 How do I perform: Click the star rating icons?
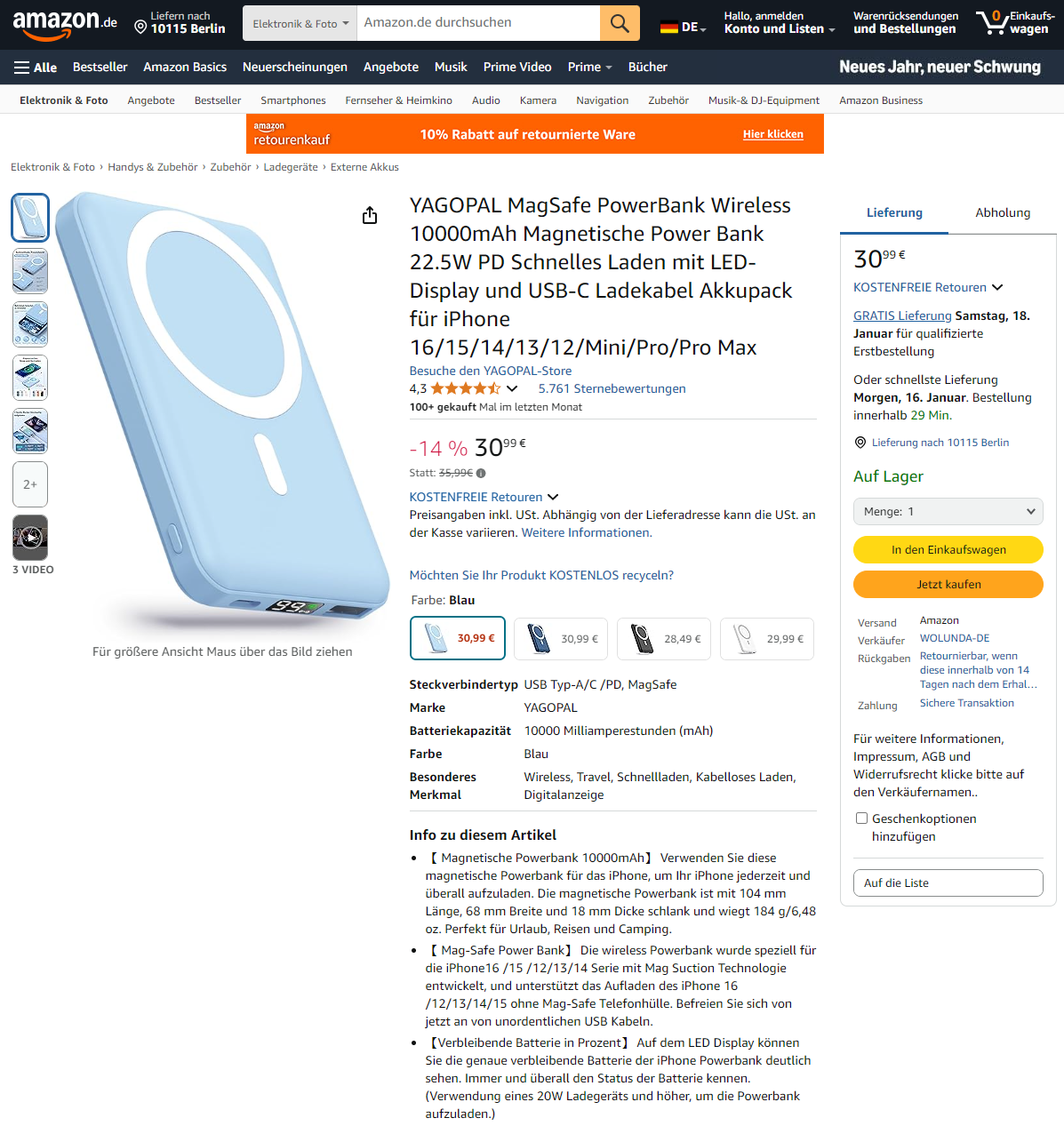tap(466, 388)
